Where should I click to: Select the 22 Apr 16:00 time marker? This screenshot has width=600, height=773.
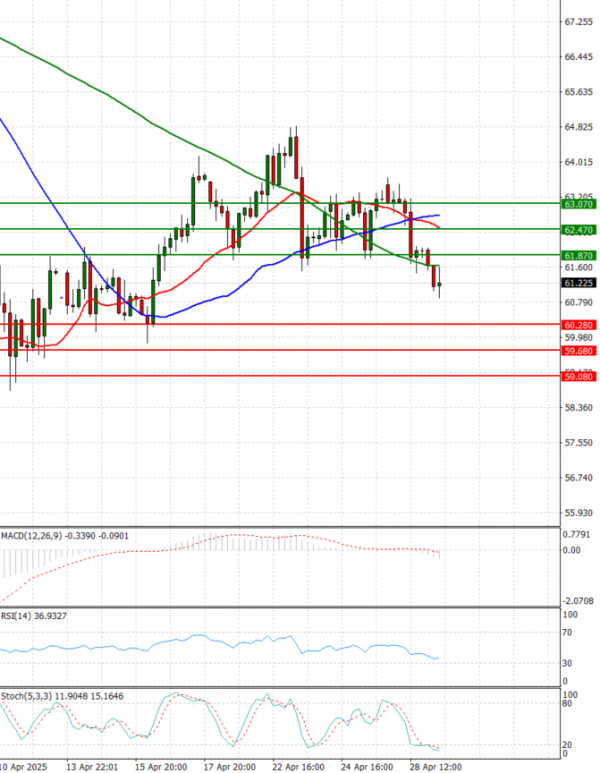[x=297, y=766]
